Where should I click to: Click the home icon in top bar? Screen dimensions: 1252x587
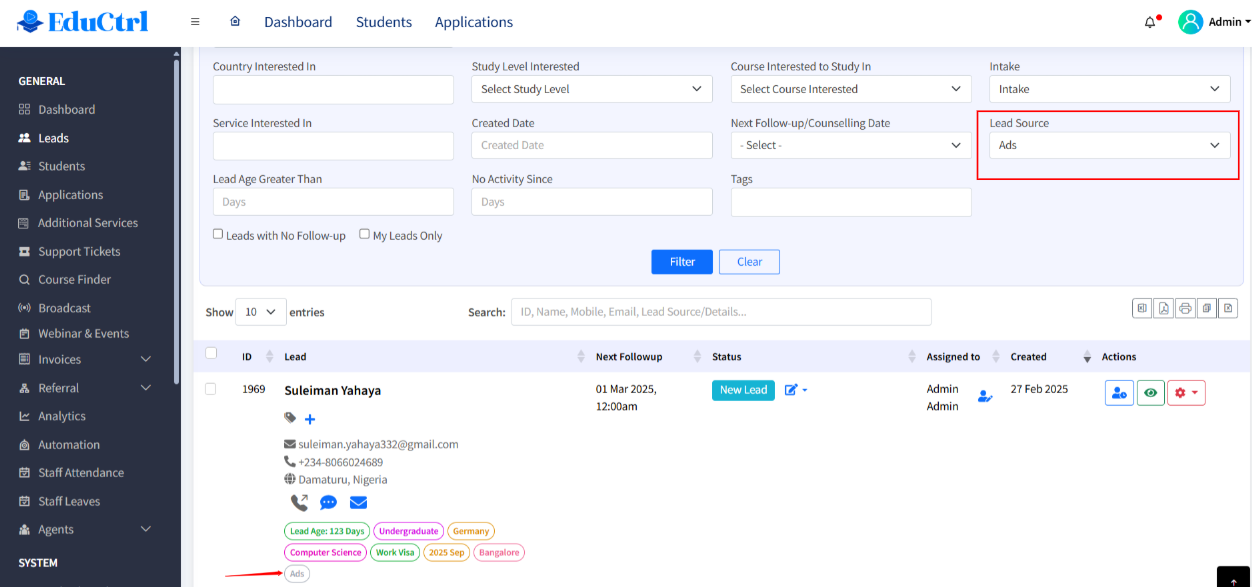tap(235, 21)
